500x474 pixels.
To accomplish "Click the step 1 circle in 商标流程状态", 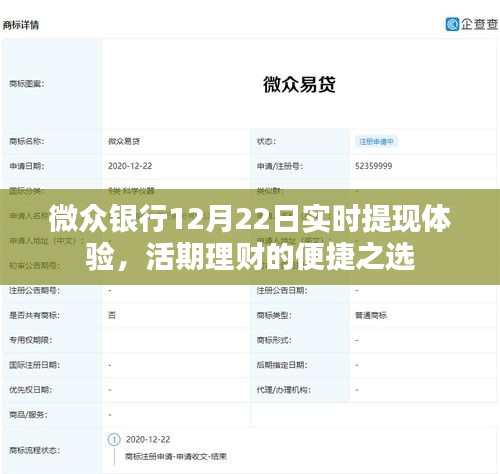I will tap(114, 440).
